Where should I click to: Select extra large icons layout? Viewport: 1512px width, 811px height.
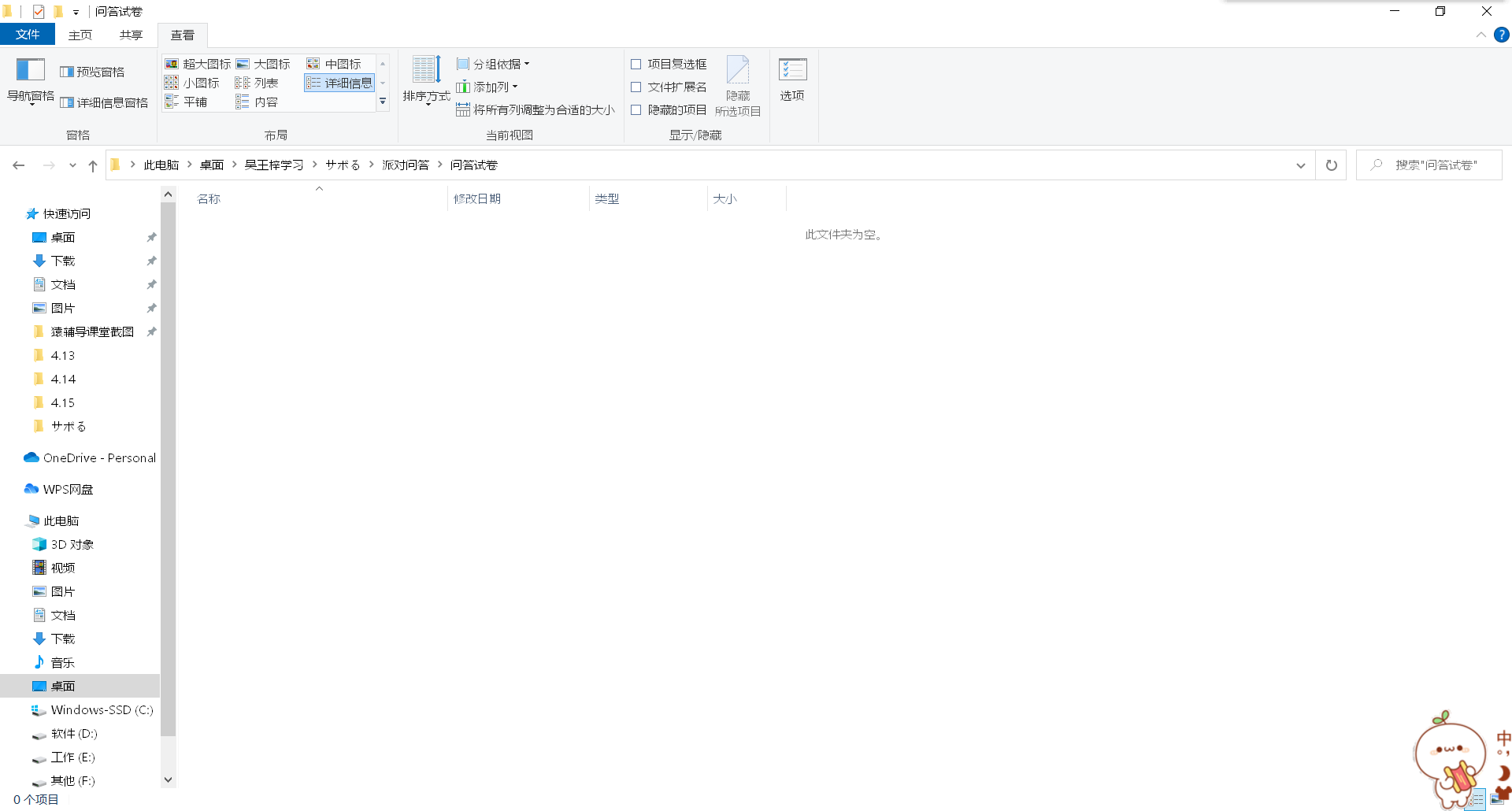198,64
